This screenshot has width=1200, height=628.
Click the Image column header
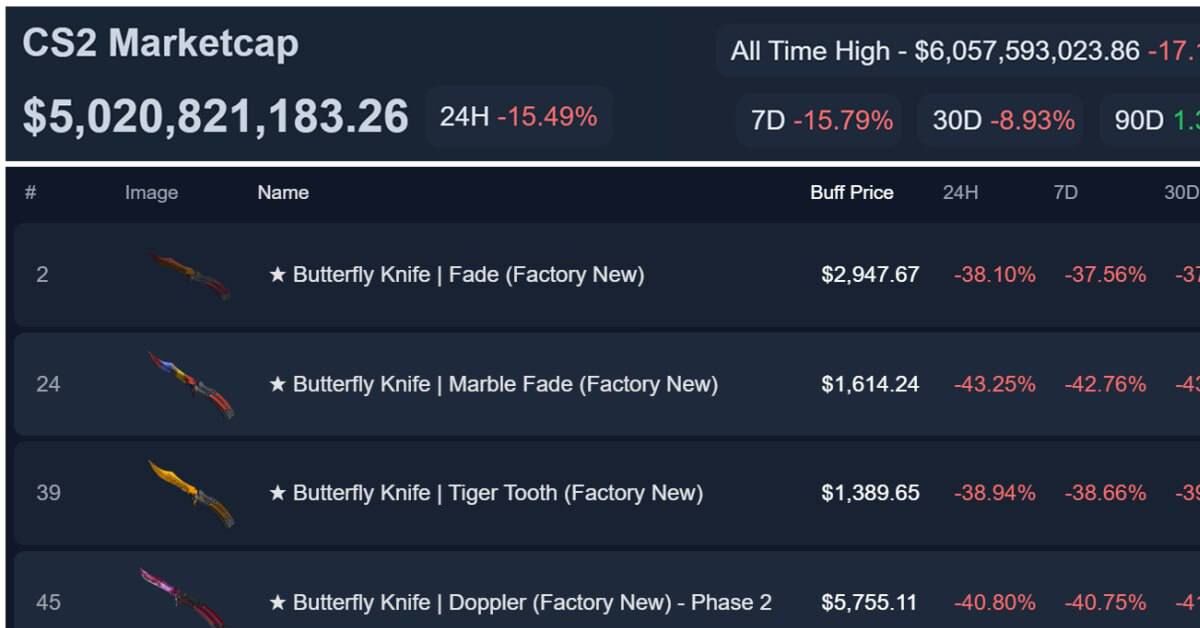tap(151, 193)
